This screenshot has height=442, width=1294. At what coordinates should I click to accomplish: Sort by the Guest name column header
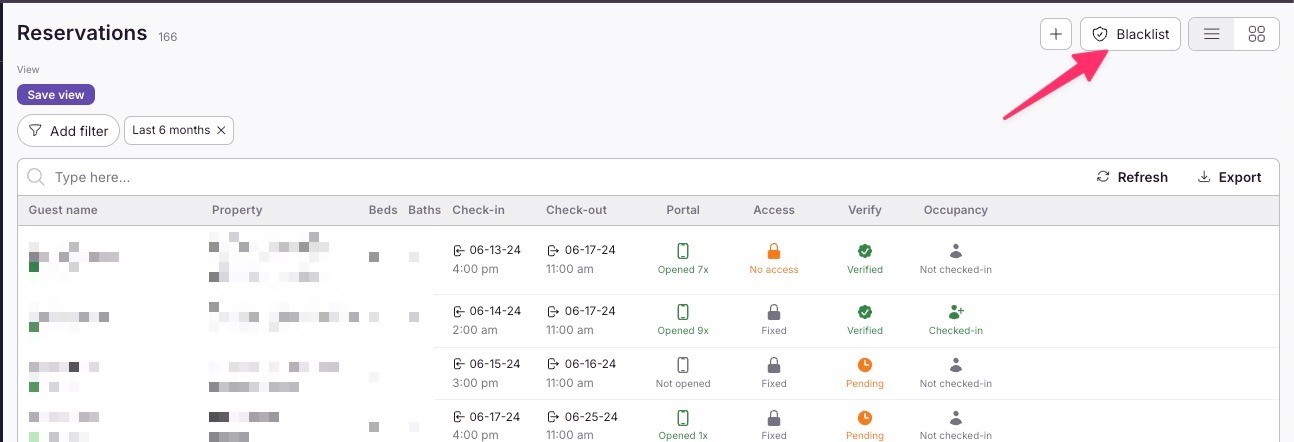[63, 210]
